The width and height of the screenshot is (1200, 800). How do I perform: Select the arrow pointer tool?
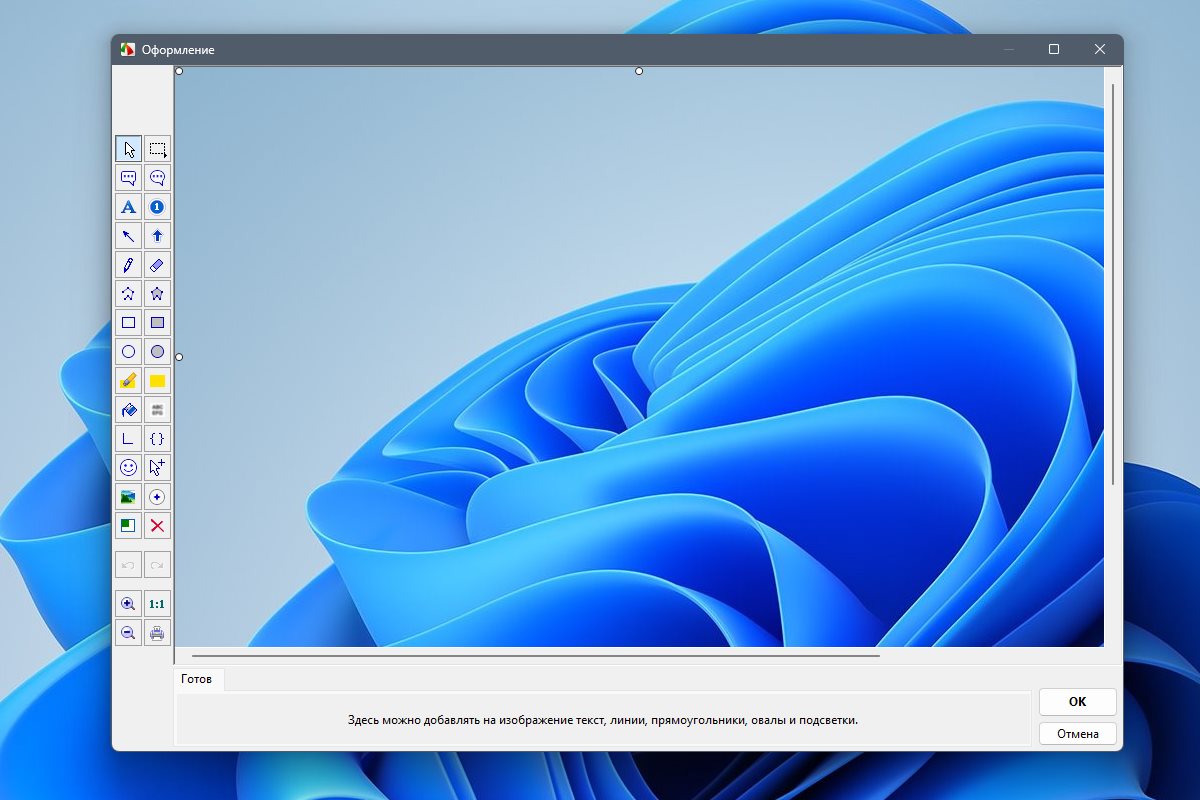(128, 150)
